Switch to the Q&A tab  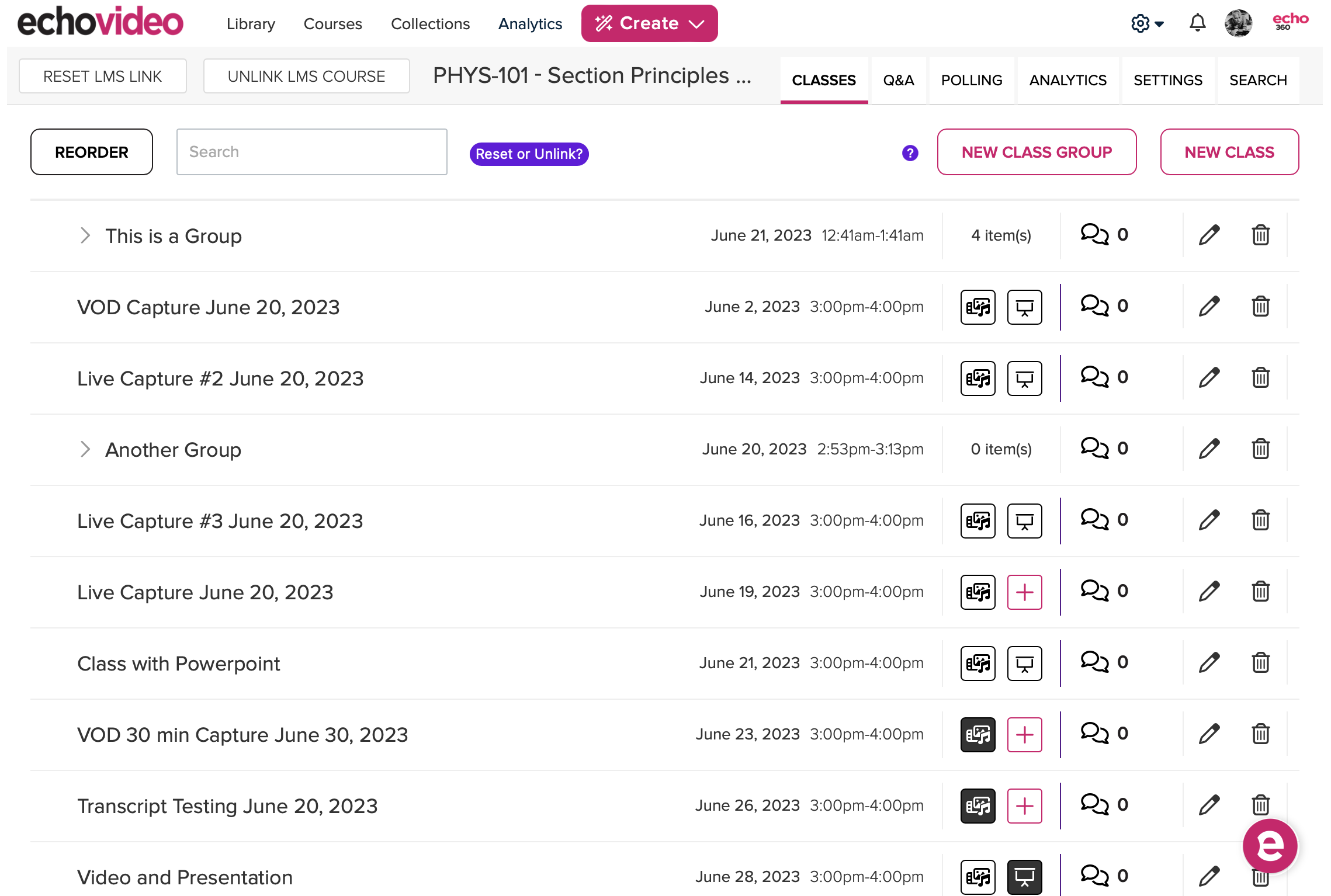coord(897,80)
